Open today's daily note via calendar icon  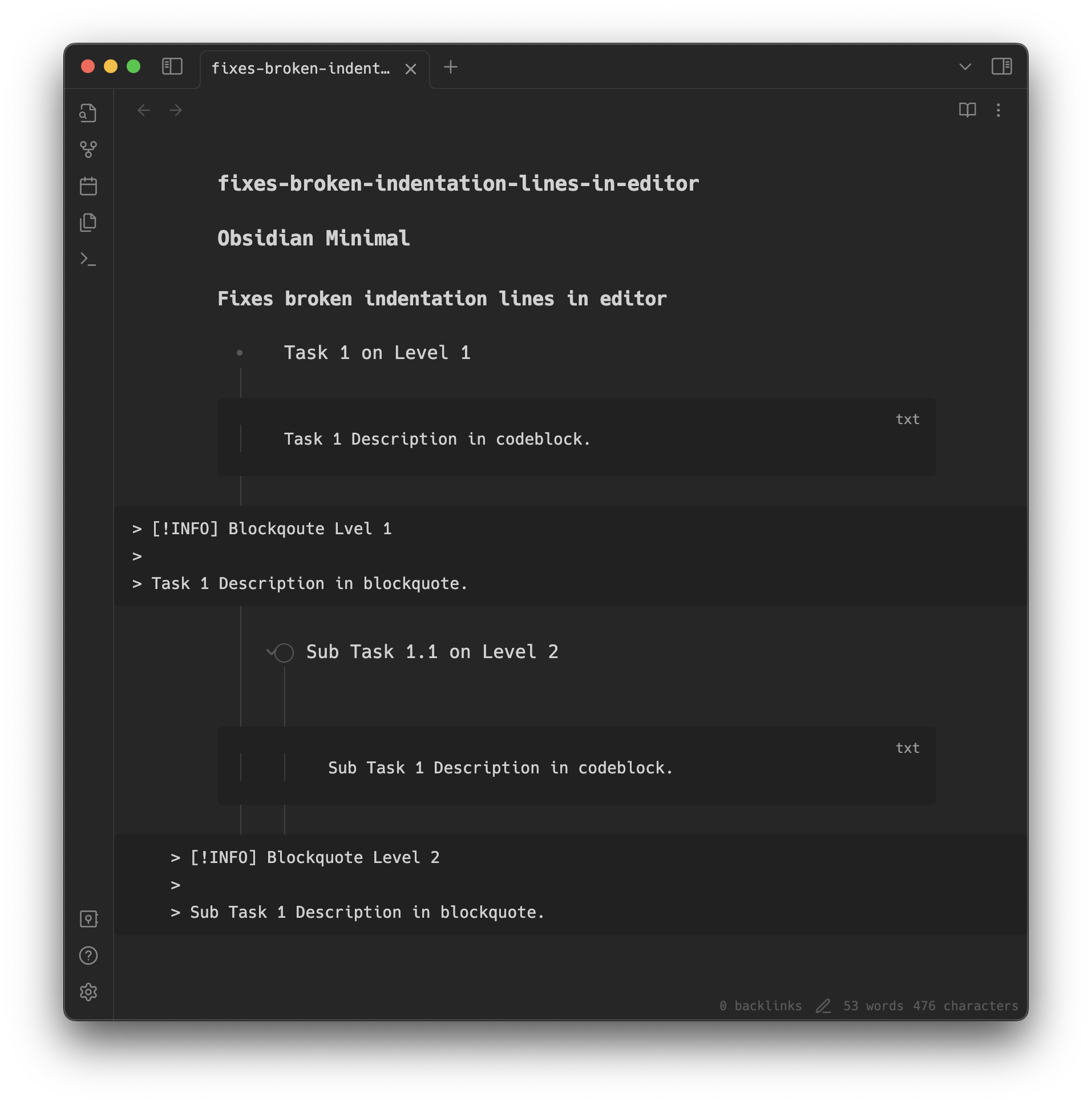(x=88, y=186)
